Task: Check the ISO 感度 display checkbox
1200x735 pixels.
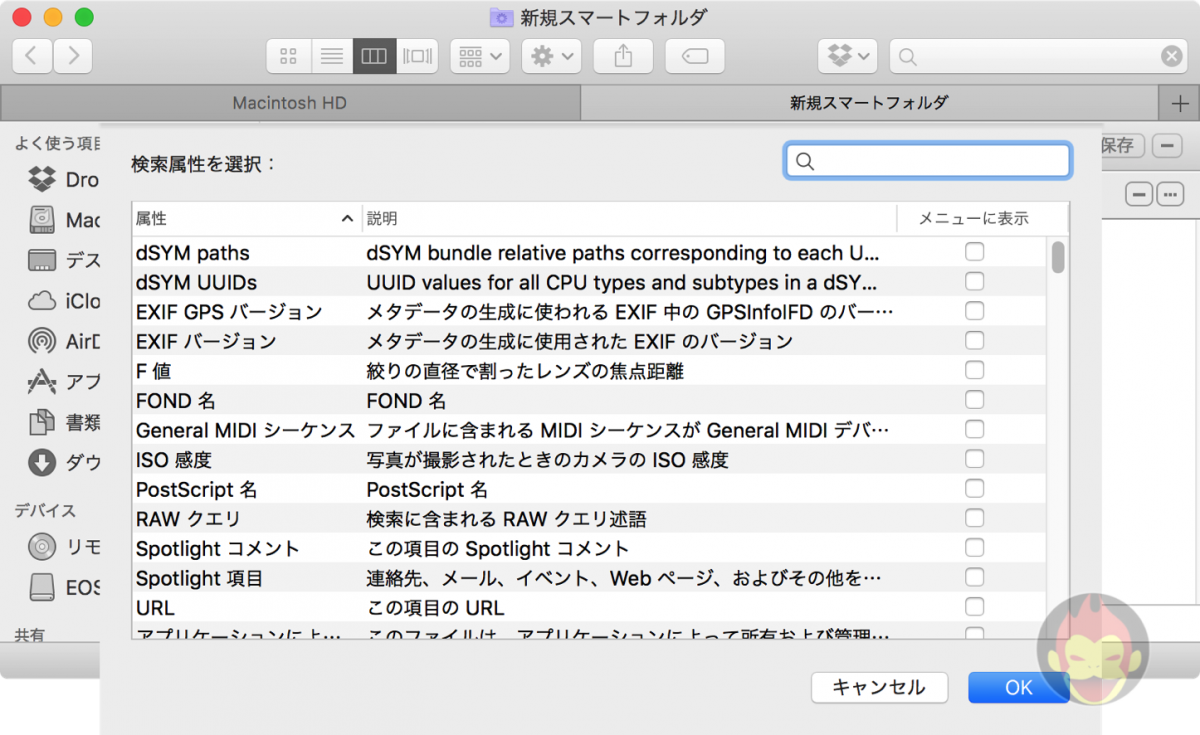Action: (974, 458)
